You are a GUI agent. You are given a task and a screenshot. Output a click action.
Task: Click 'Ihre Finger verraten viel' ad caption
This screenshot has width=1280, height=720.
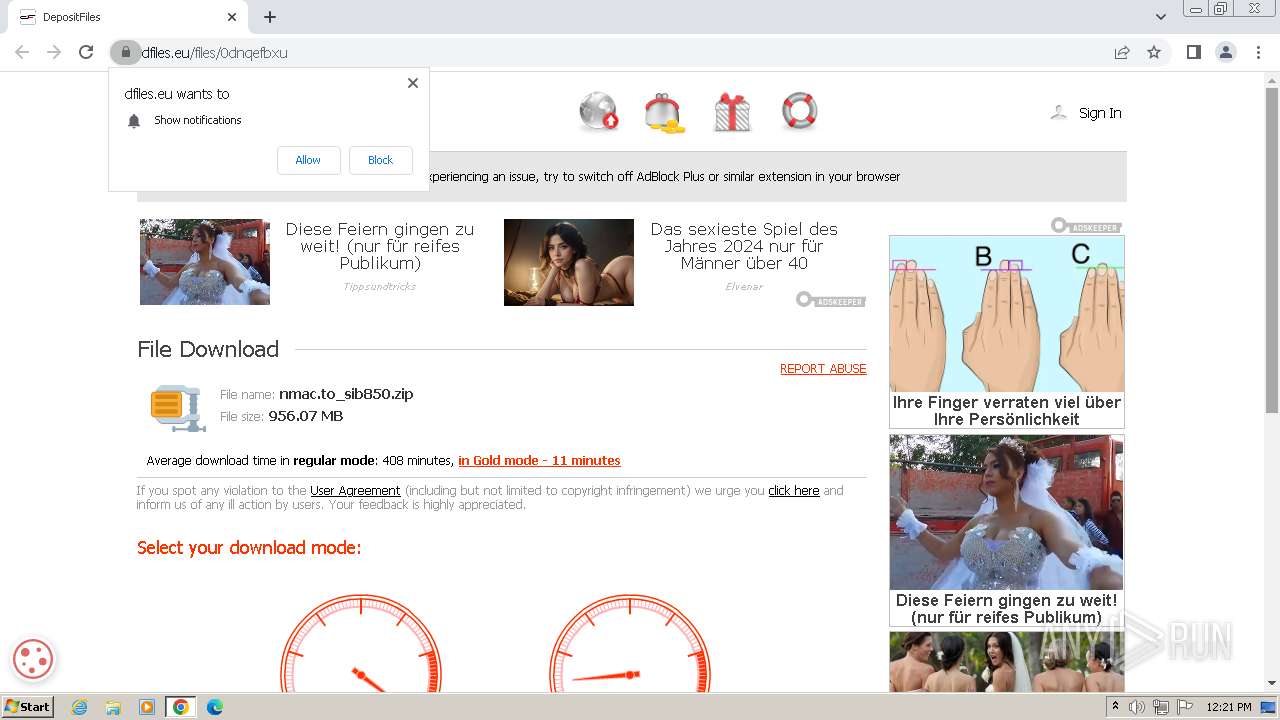pos(1007,411)
